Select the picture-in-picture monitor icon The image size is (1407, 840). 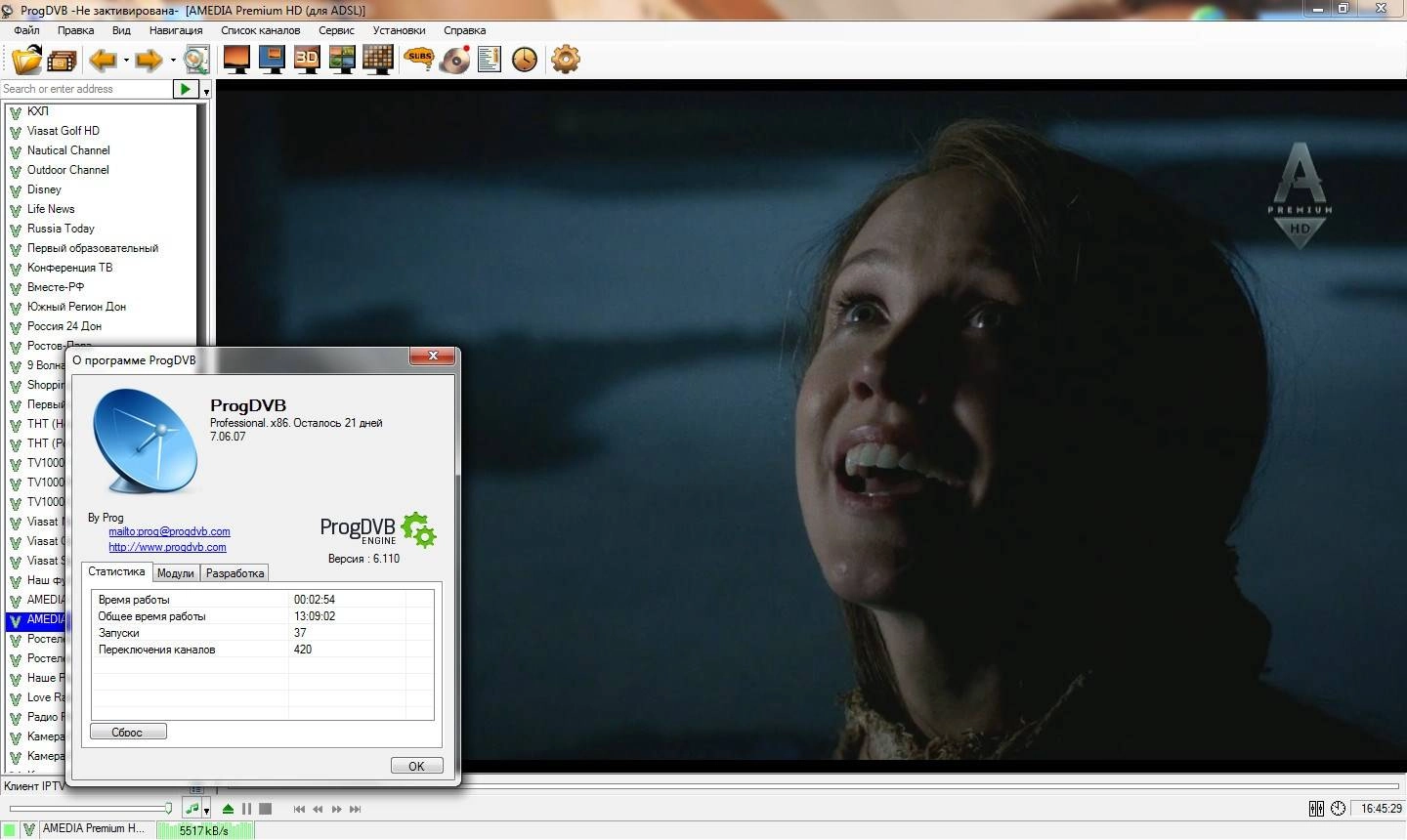click(272, 60)
